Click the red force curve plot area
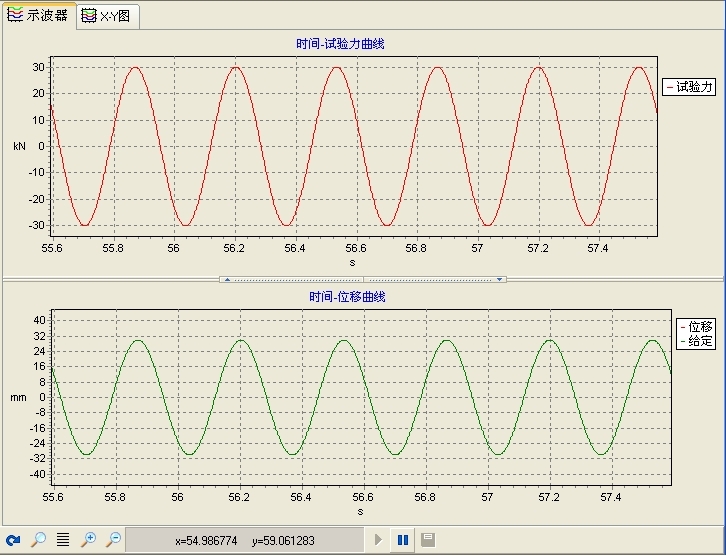This screenshot has width=726, height=556. click(x=353, y=145)
